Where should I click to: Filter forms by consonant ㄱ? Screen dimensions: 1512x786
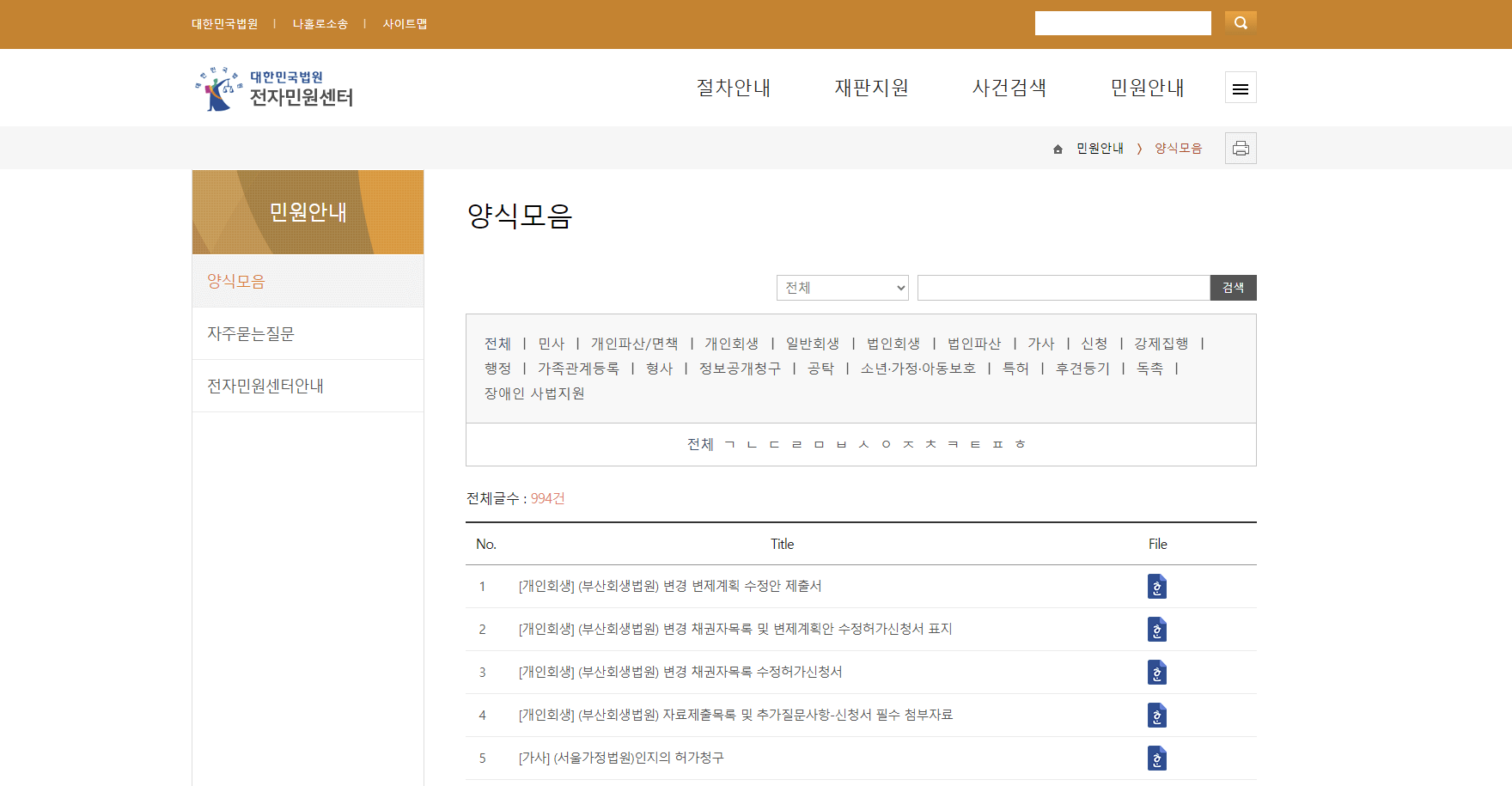tap(729, 444)
